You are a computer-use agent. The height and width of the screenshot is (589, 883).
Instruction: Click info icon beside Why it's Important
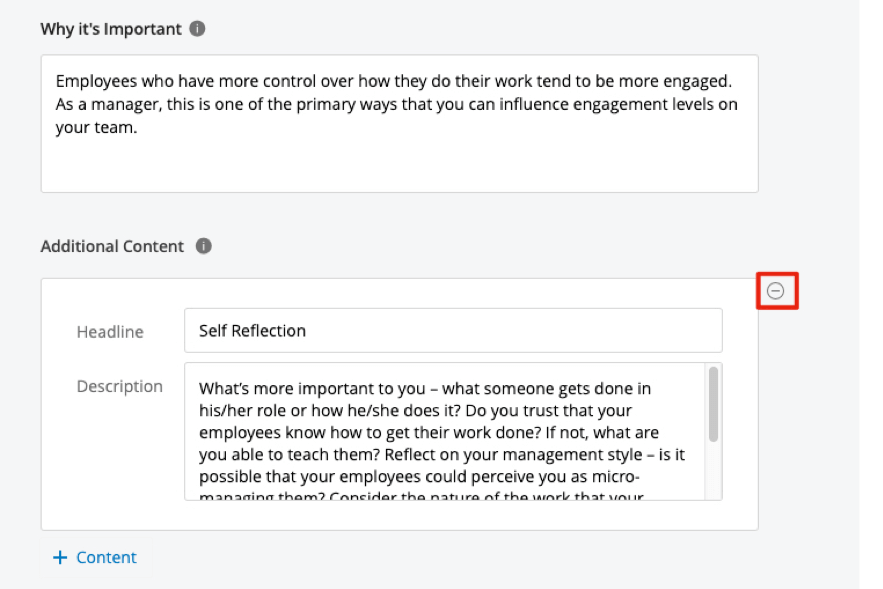tap(198, 29)
